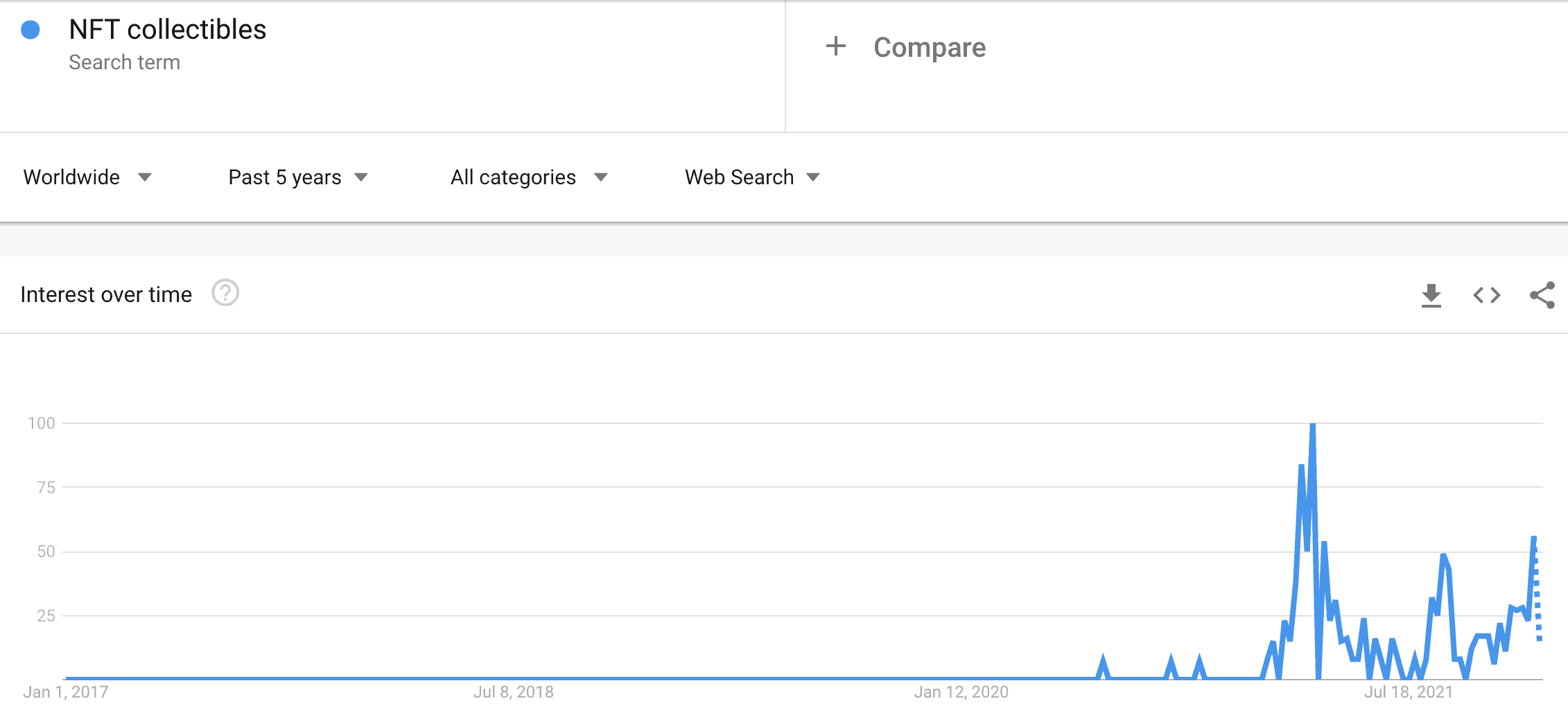This screenshot has height=708, width=1568.
Task: Click the share icon
Action: click(x=1542, y=296)
